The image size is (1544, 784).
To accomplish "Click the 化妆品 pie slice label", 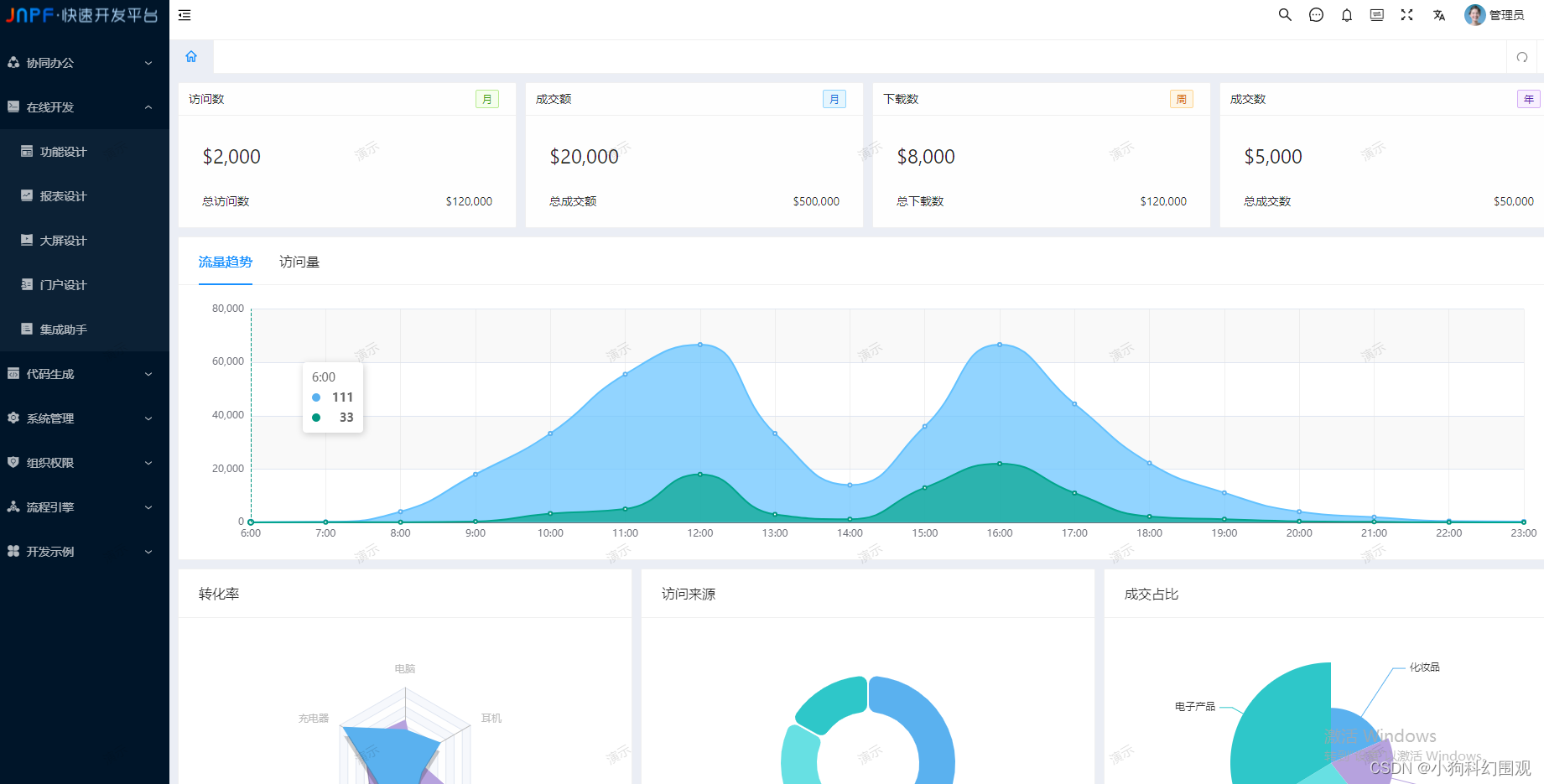I will [x=1424, y=667].
